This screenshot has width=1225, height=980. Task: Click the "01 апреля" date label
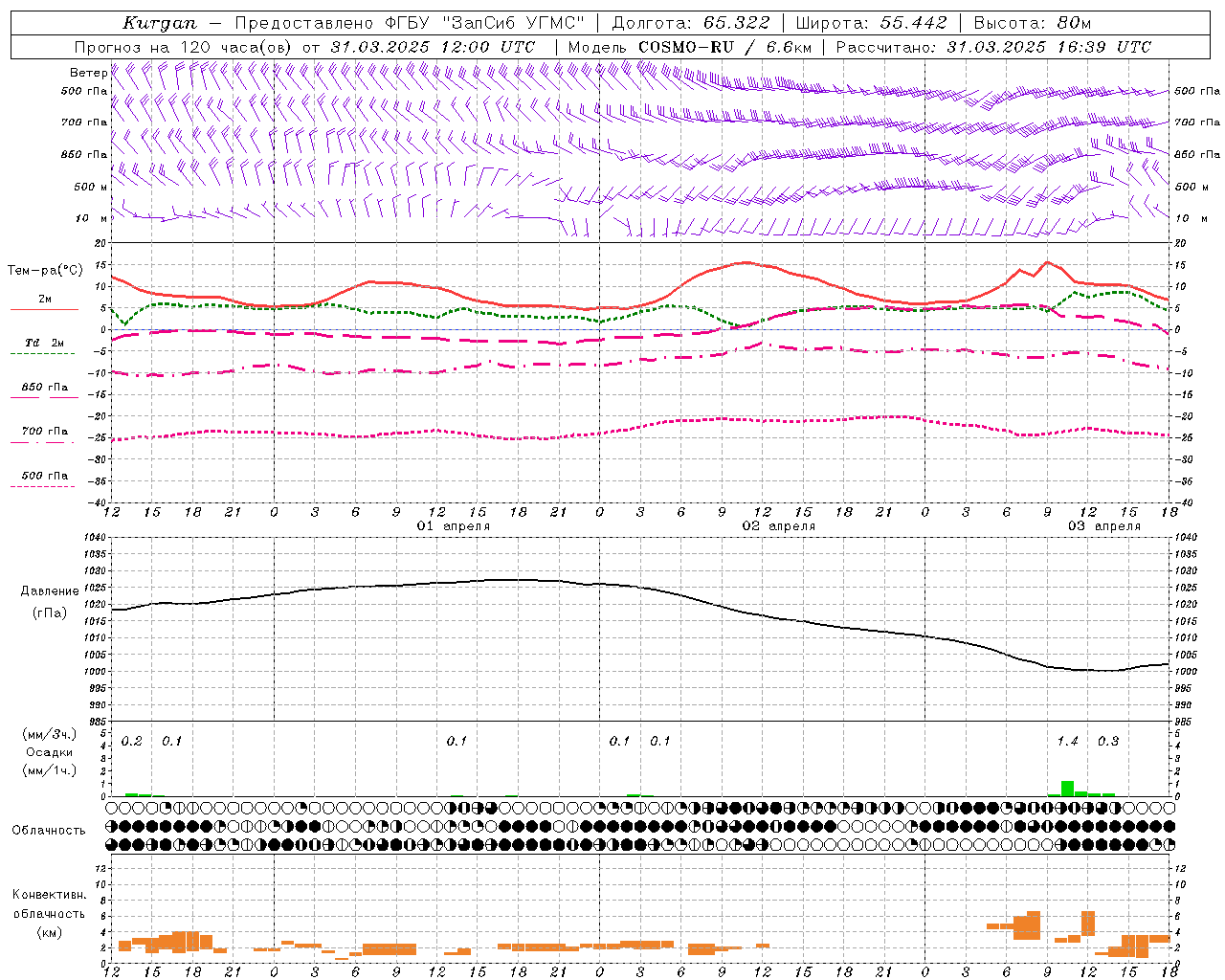coord(454,526)
